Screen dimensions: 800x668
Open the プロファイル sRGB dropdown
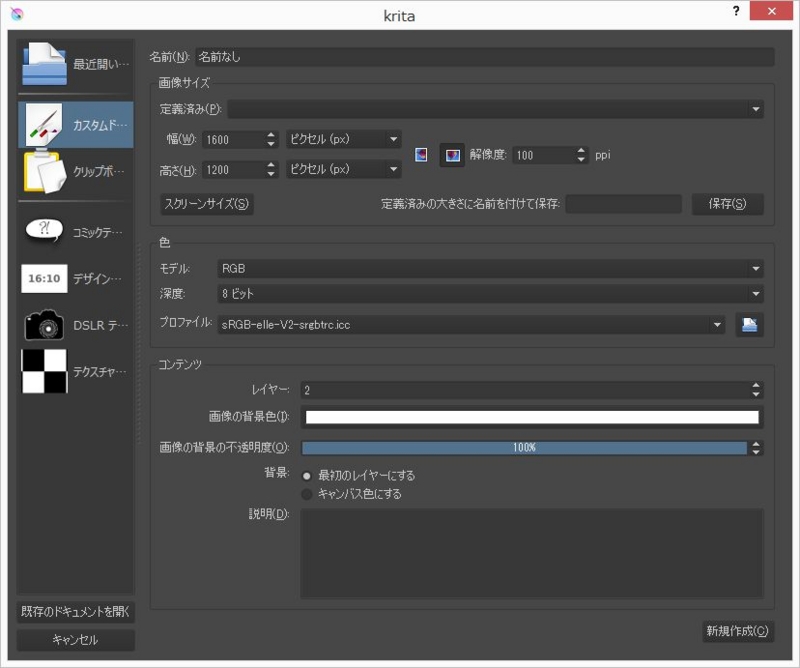click(x=471, y=325)
